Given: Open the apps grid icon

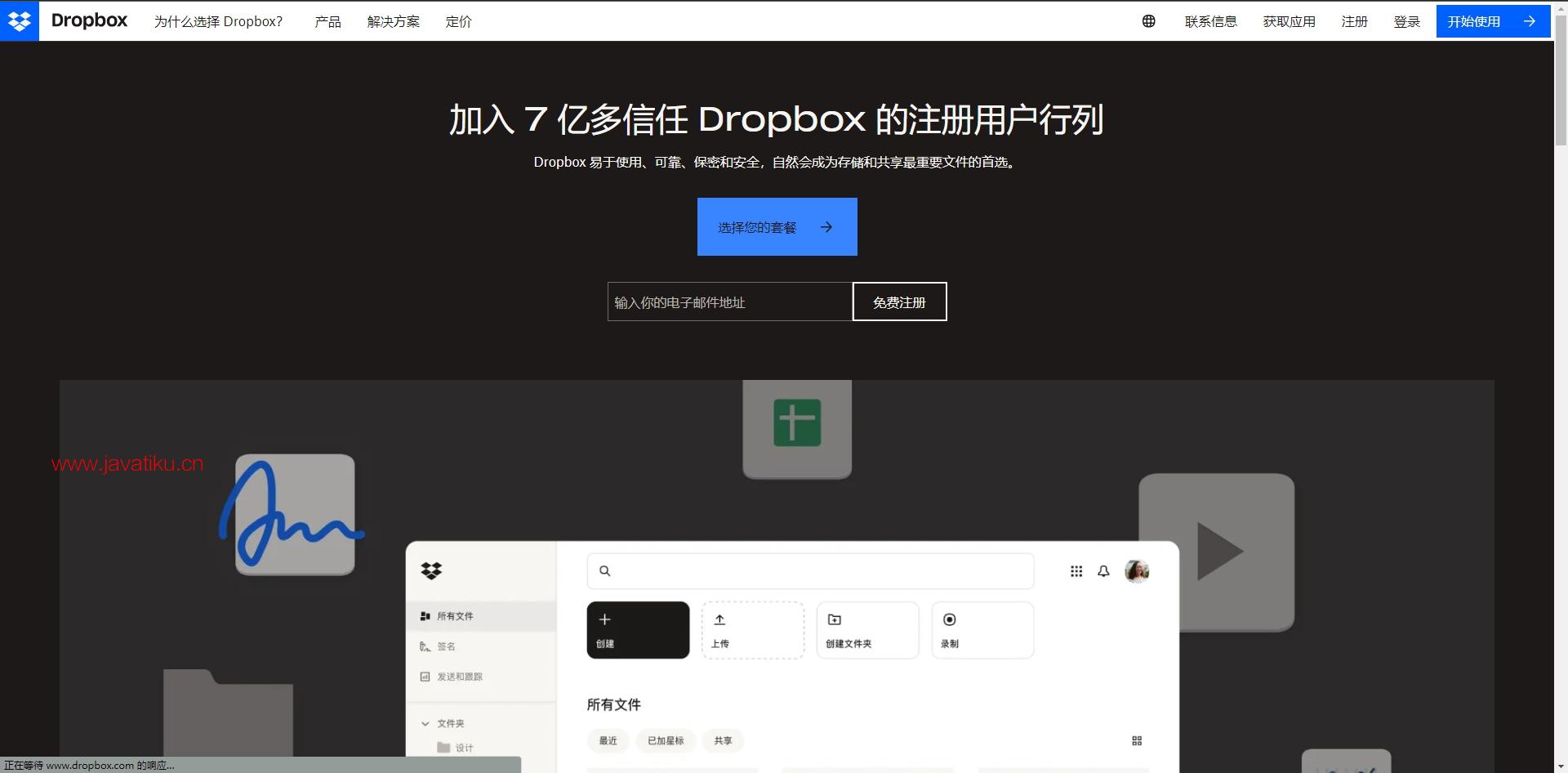Looking at the screenshot, I should 1076,571.
